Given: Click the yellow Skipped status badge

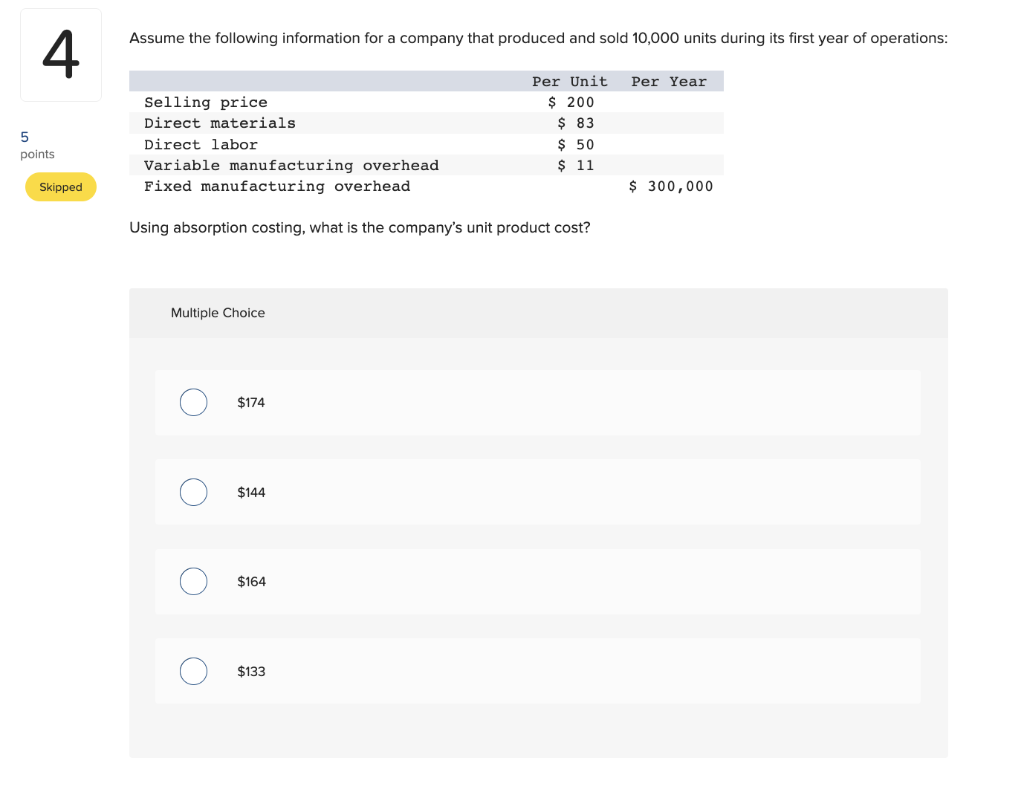Looking at the screenshot, I should pos(61,187).
